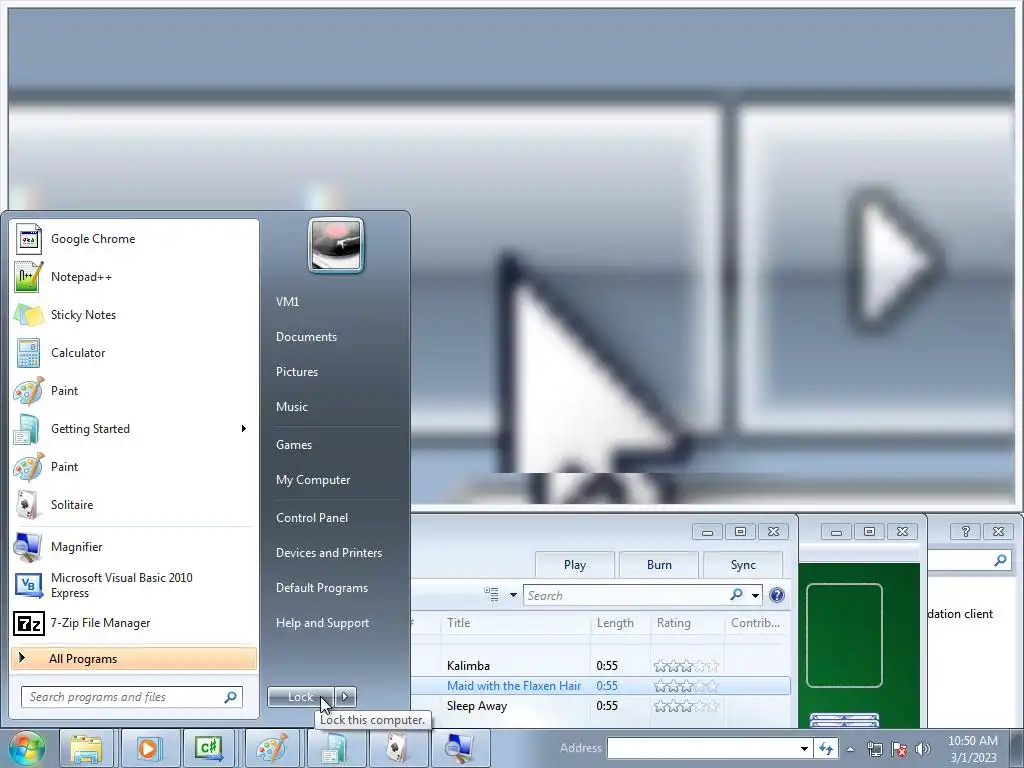The height and width of the screenshot is (768, 1024).
Task: Open Games from Start menu
Action: tap(335, 445)
